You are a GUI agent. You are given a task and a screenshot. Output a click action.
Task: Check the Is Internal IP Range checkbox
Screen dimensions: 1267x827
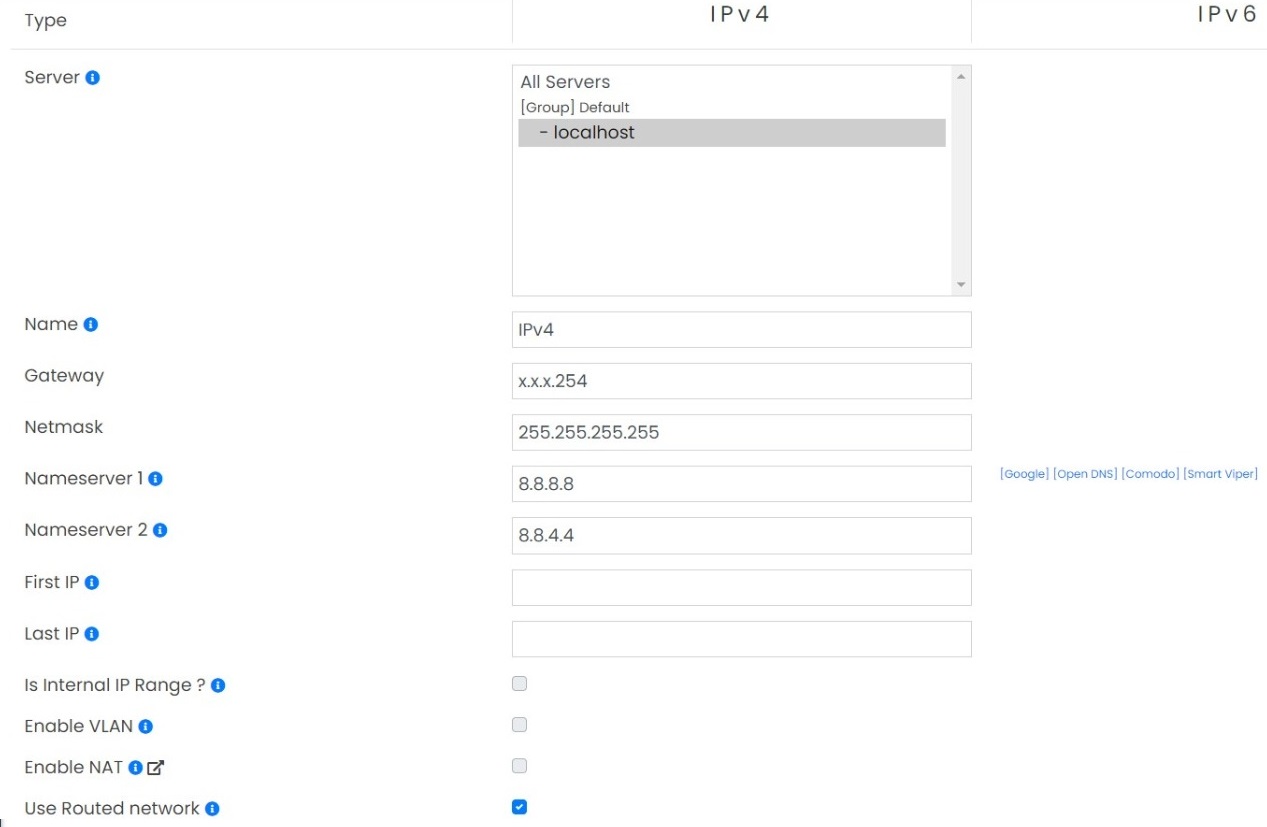pyautogui.click(x=519, y=683)
